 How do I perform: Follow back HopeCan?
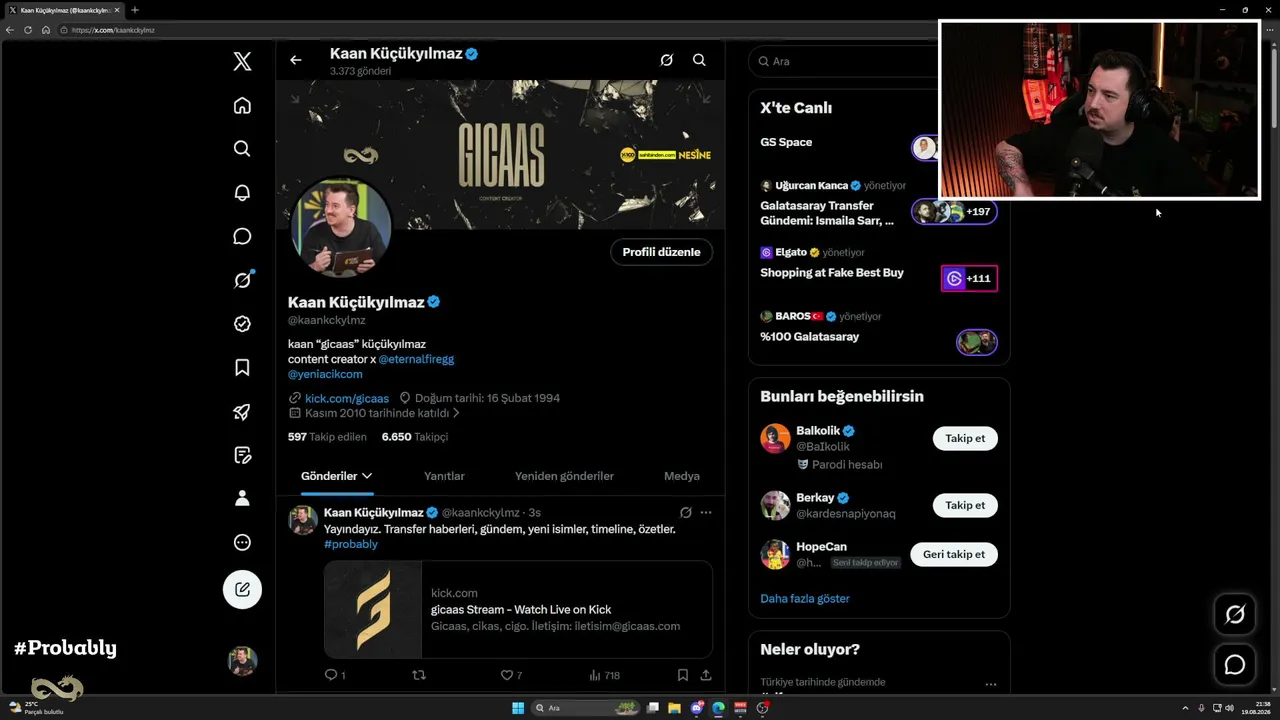tap(954, 554)
